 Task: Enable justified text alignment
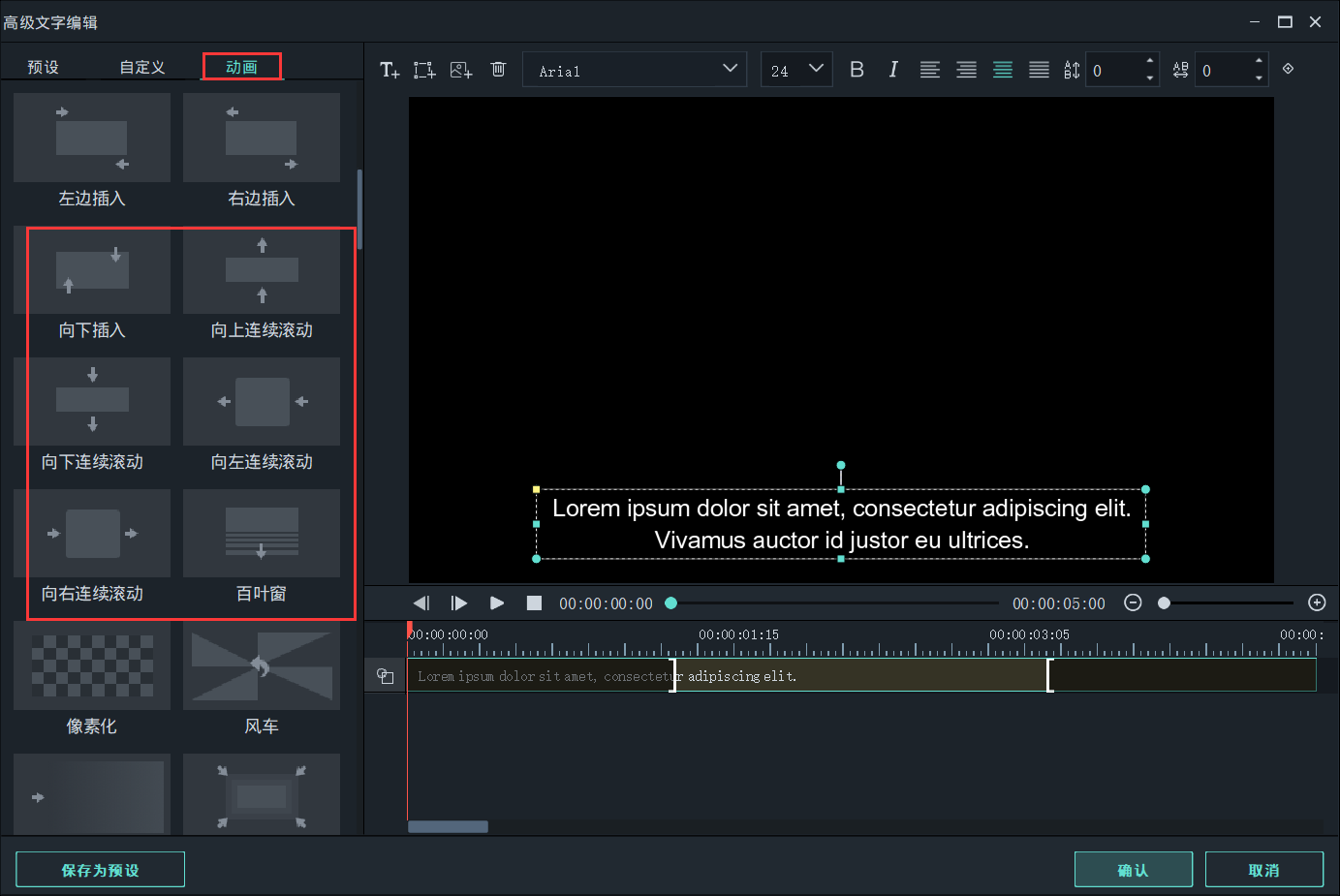[1039, 70]
